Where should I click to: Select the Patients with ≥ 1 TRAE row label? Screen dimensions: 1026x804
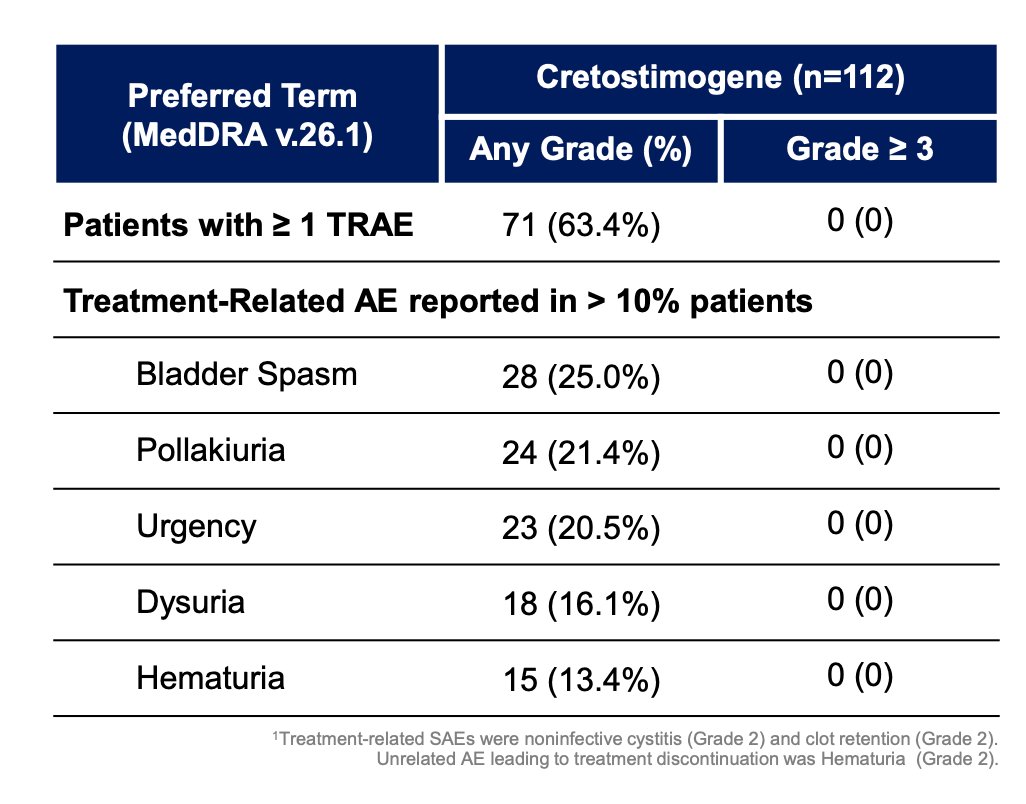(x=238, y=225)
